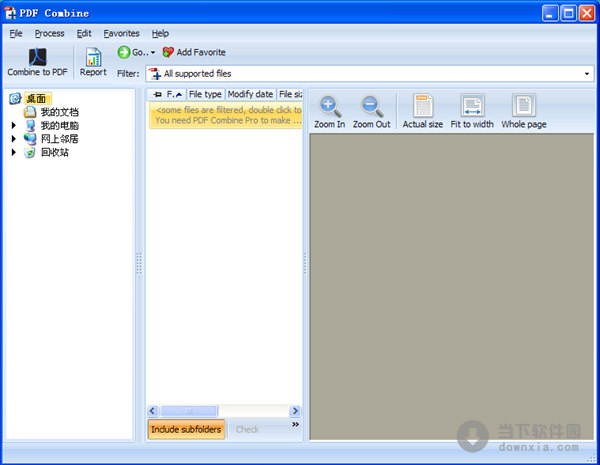Open the Help menu
The height and width of the screenshot is (465, 600).
point(160,33)
